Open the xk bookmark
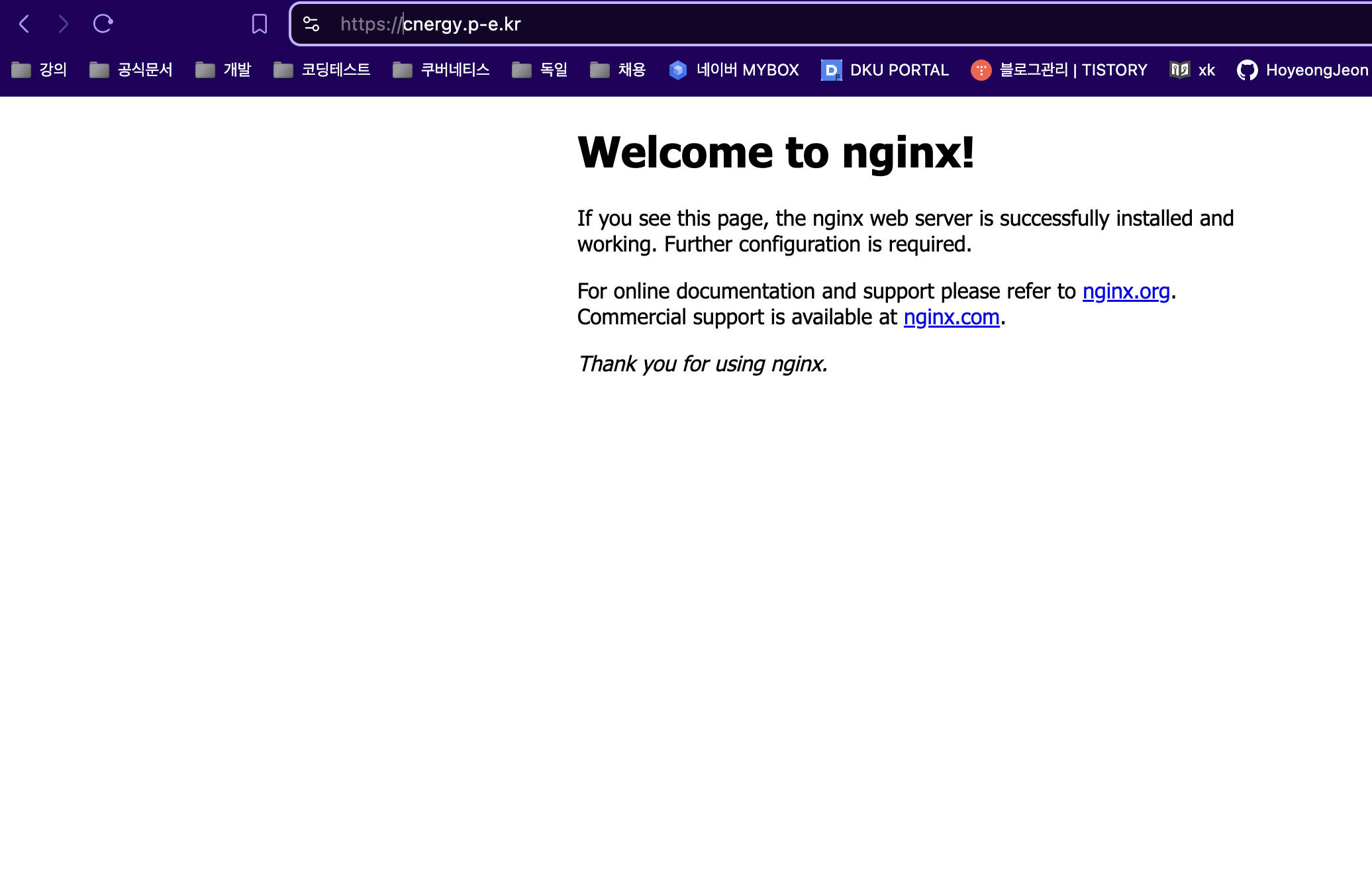This screenshot has width=1372, height=883. [x=1193, y=70]
